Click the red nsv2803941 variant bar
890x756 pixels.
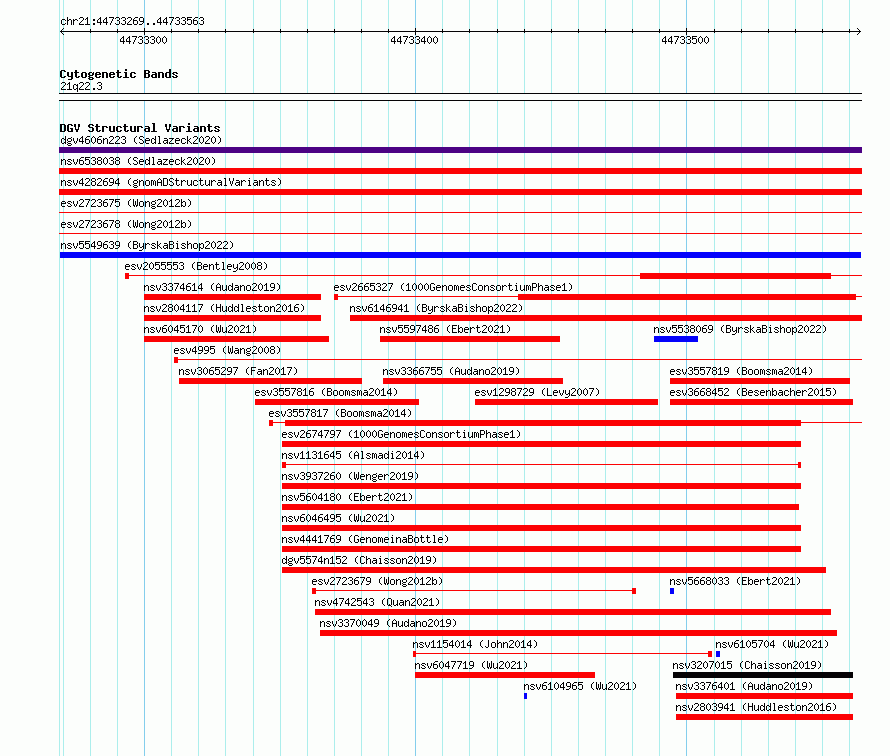point(764,717)
